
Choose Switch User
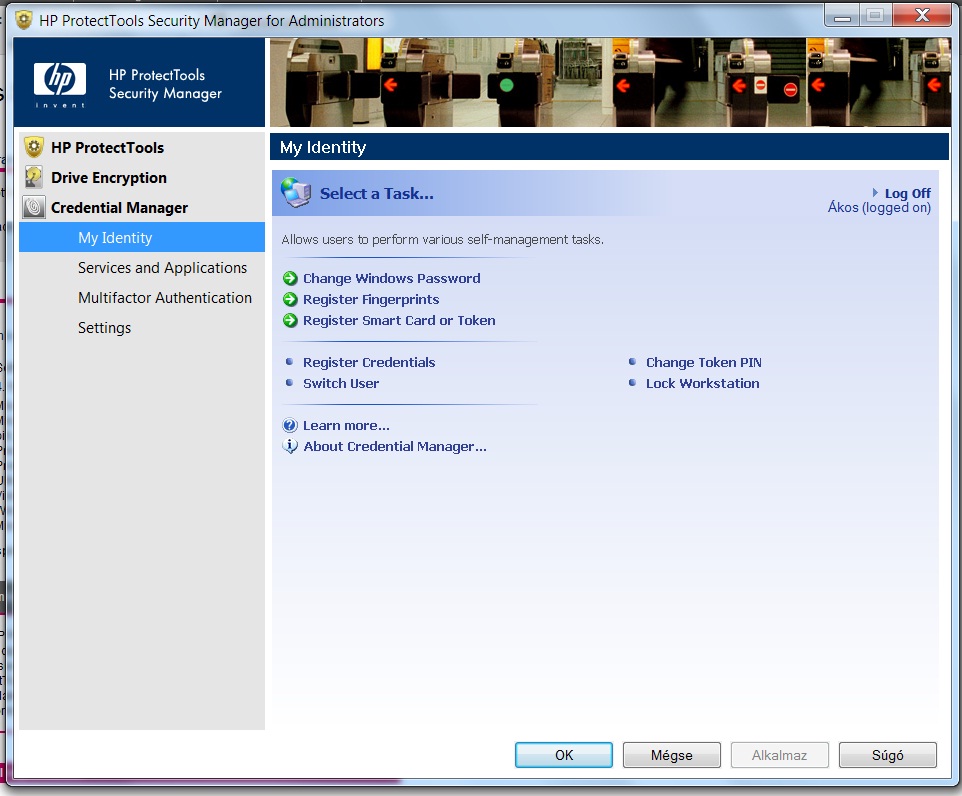coord(341,384)
